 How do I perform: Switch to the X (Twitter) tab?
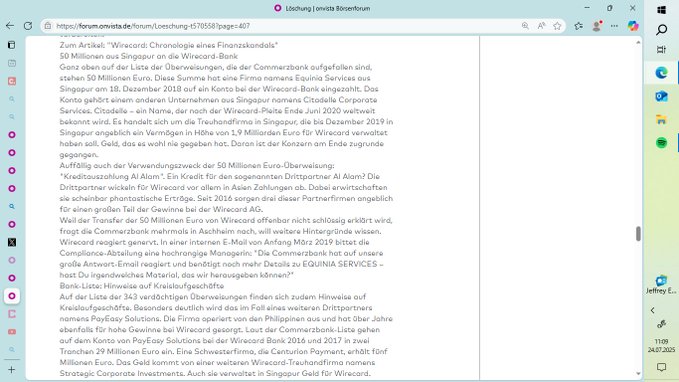click(x=12, y=242)
